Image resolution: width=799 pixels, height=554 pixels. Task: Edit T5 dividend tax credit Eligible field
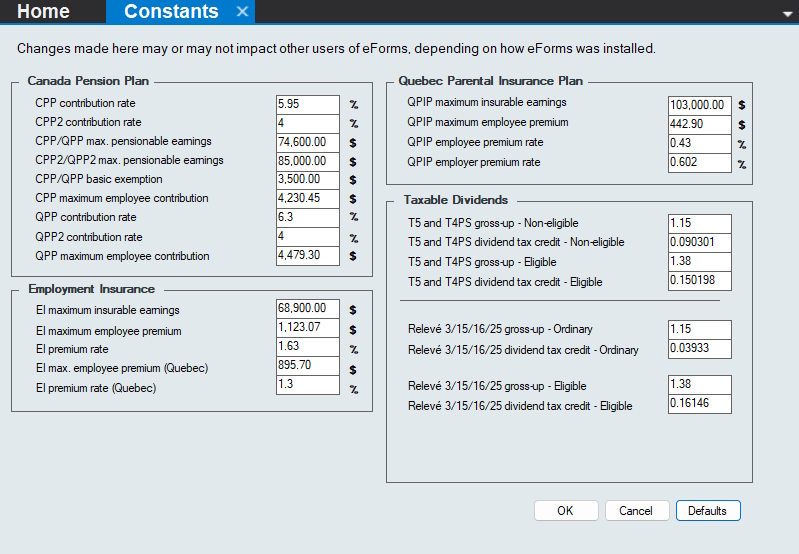(700, 281)
